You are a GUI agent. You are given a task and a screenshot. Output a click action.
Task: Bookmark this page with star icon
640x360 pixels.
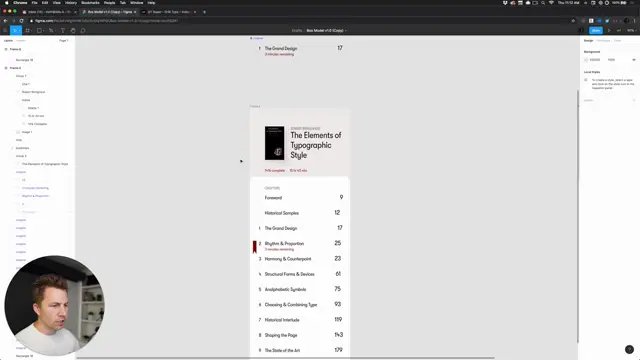[573, 21]
